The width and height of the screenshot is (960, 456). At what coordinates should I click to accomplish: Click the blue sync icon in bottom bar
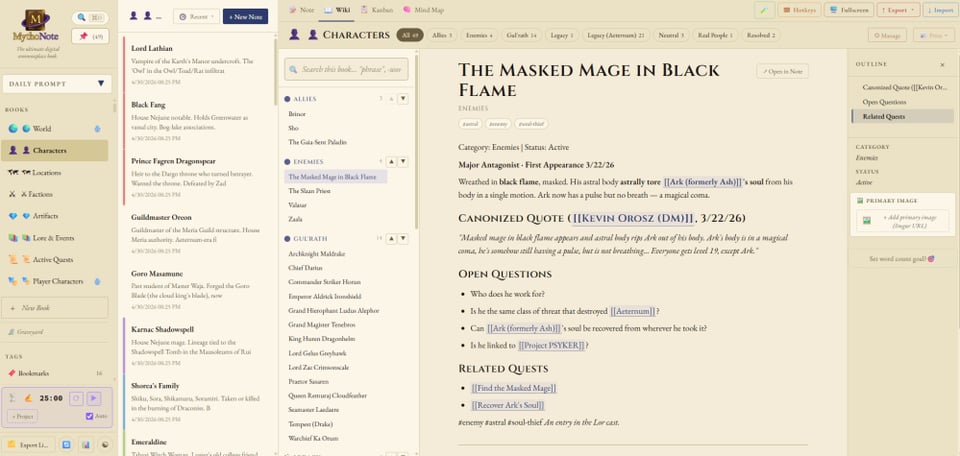[x=67, y=444]
